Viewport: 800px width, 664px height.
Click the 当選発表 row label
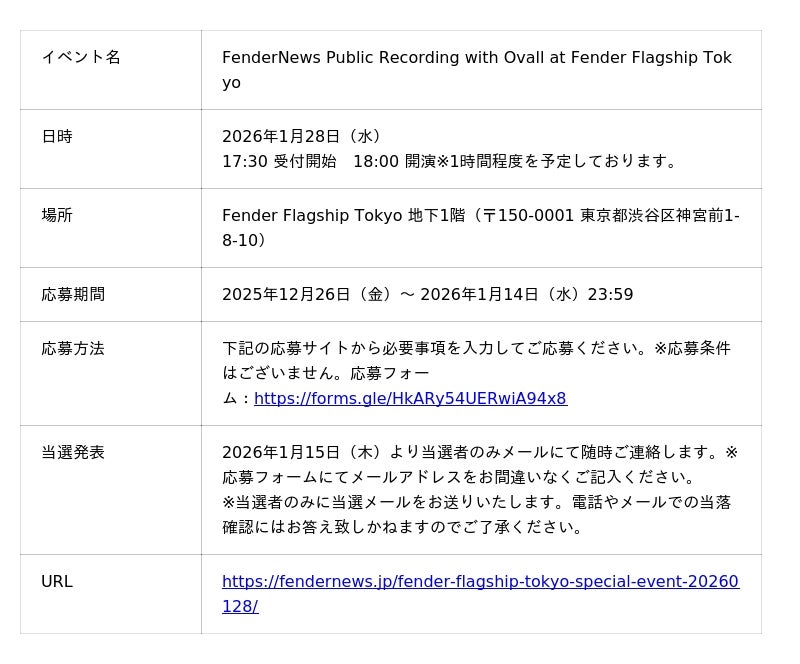[x=73, y=452]
